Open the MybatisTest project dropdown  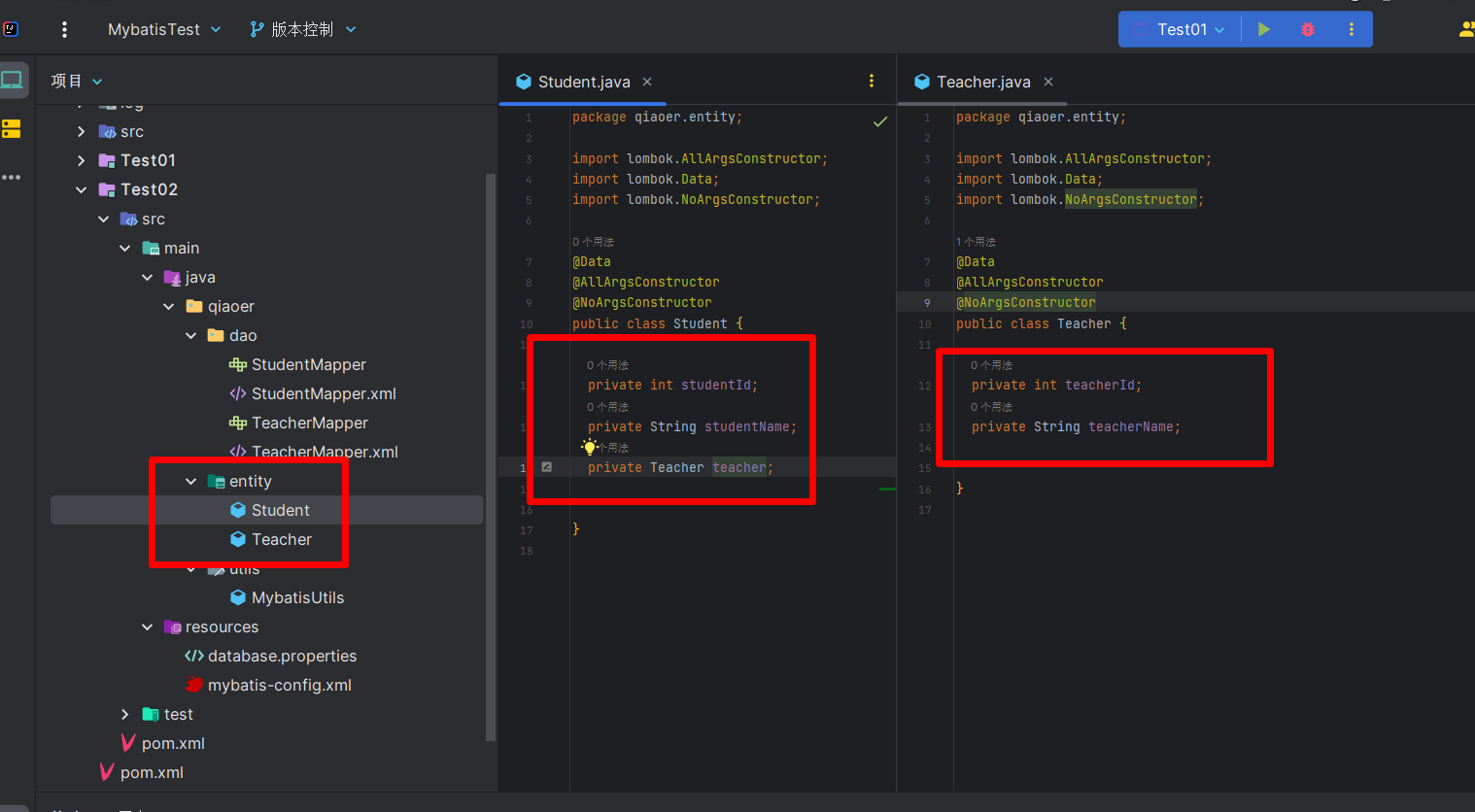[x=164, y=29]
